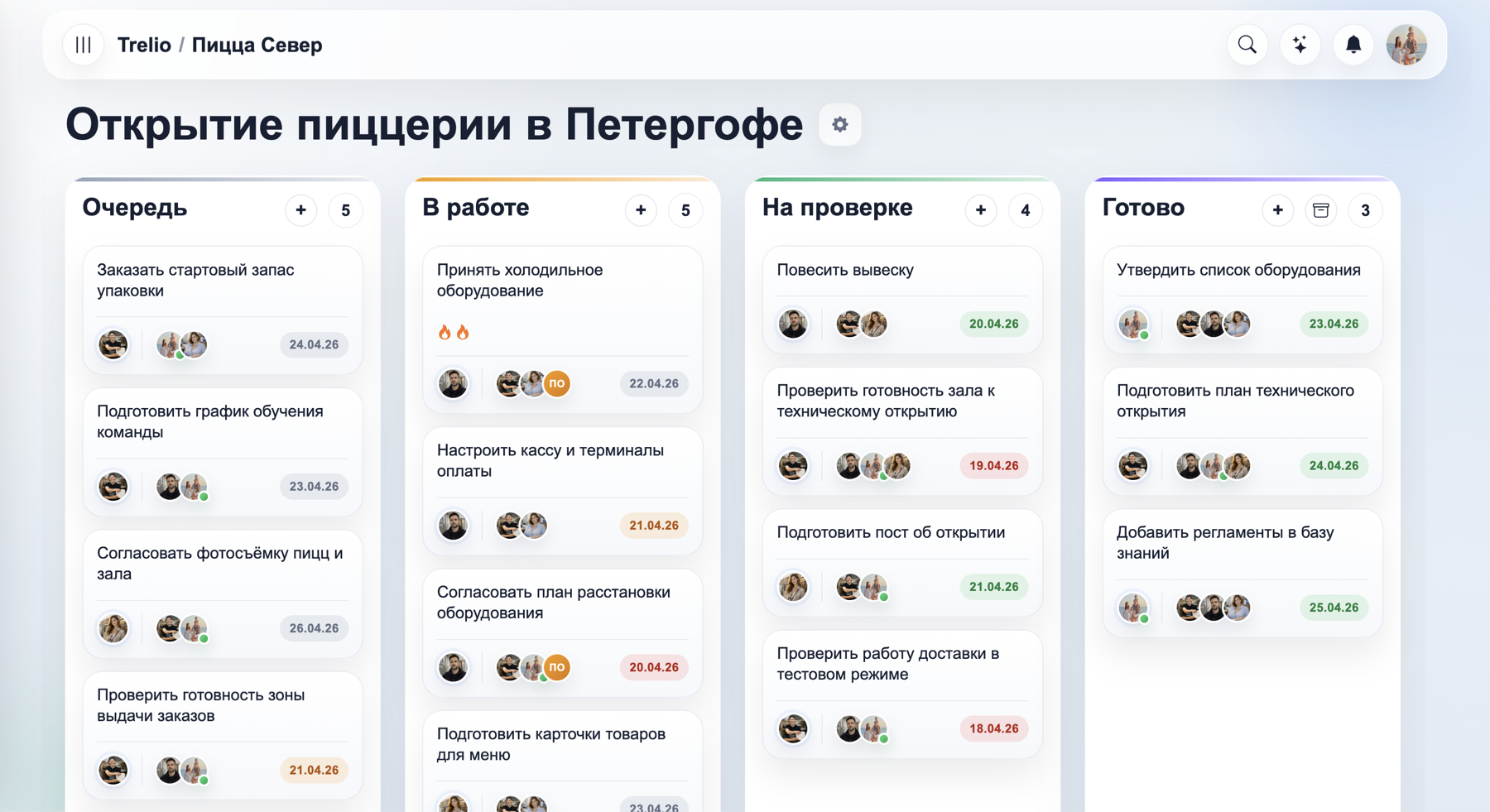
Task: Add a card to На проверке column
Action: click(981, 210)
